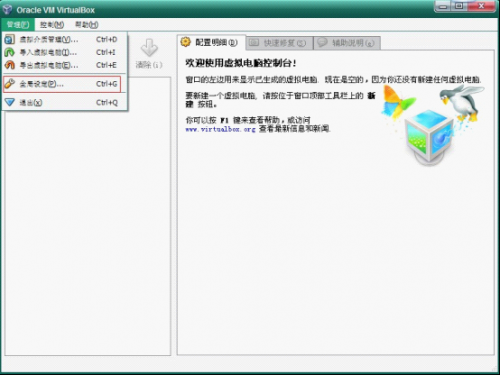Image resolution: width=500 pixels, height=375 pixels.
Task: Open the 控制(M) menu
Action: coord(52,25)
